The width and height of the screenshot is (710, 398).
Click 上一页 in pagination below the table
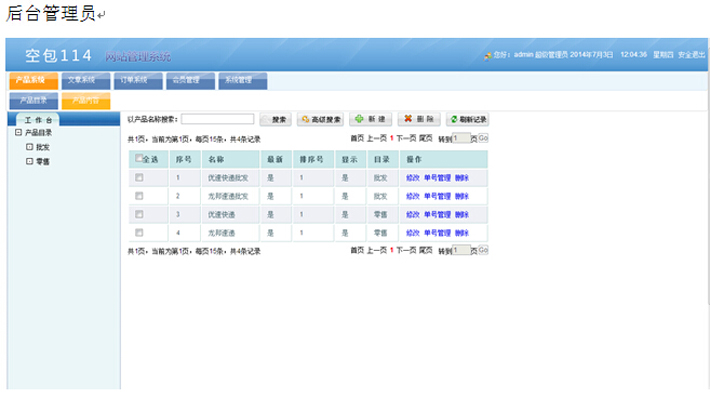click(x=377, y=250)
